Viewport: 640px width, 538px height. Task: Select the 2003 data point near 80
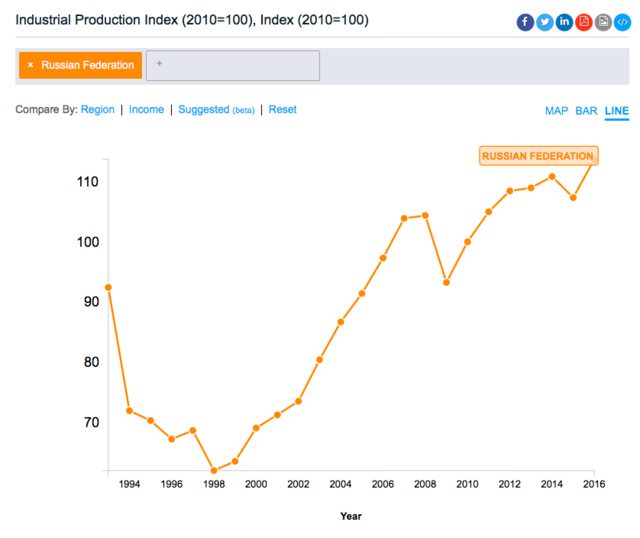[x=320, y=360]
